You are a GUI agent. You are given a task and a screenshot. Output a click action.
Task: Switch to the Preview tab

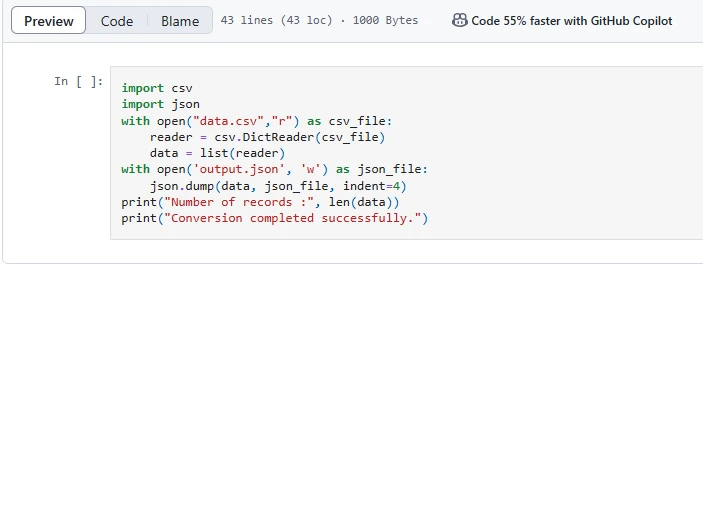(48, 21)
